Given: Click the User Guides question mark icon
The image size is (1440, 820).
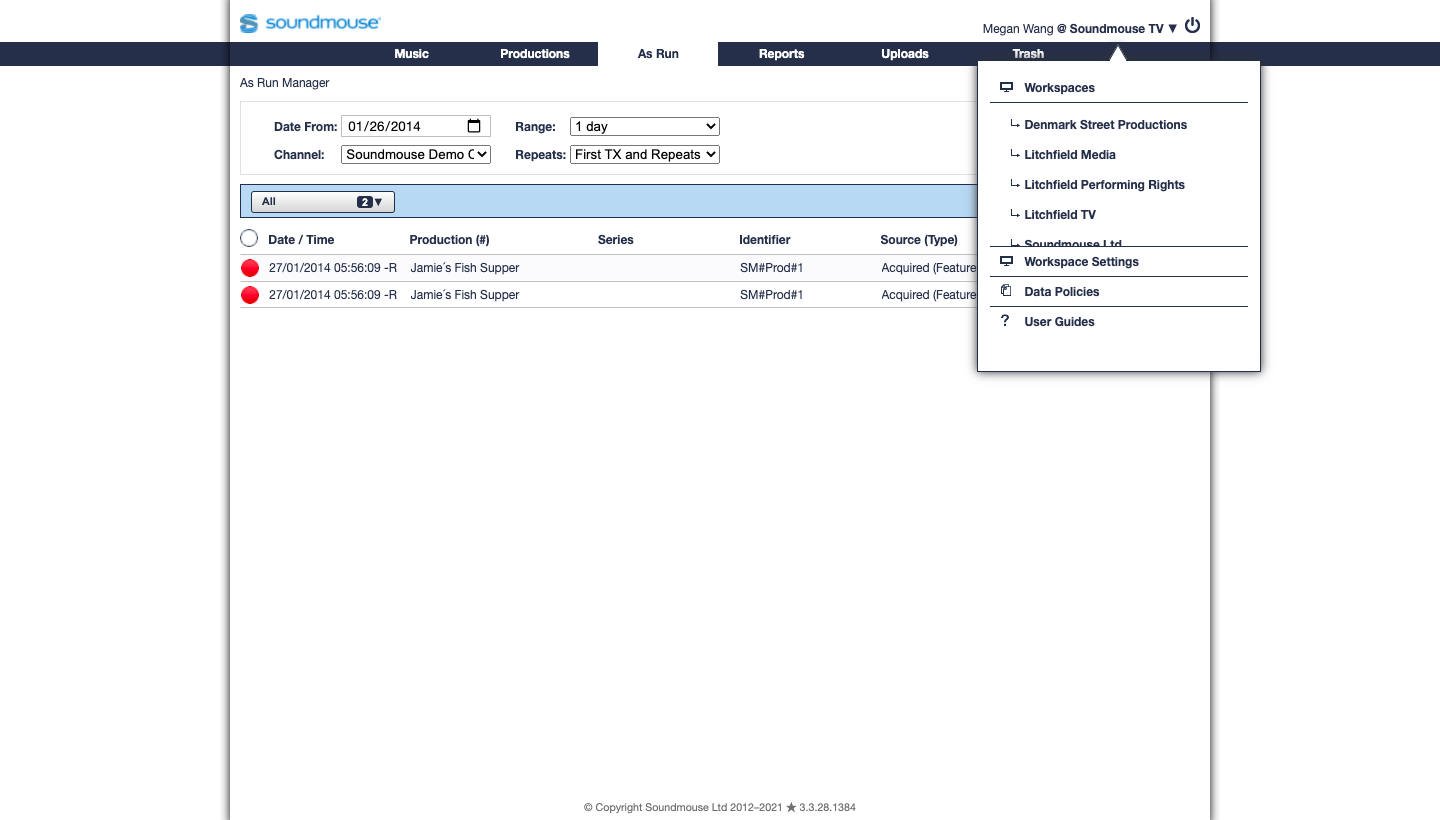Looking at the screenshot, I should coord(1005,321).
